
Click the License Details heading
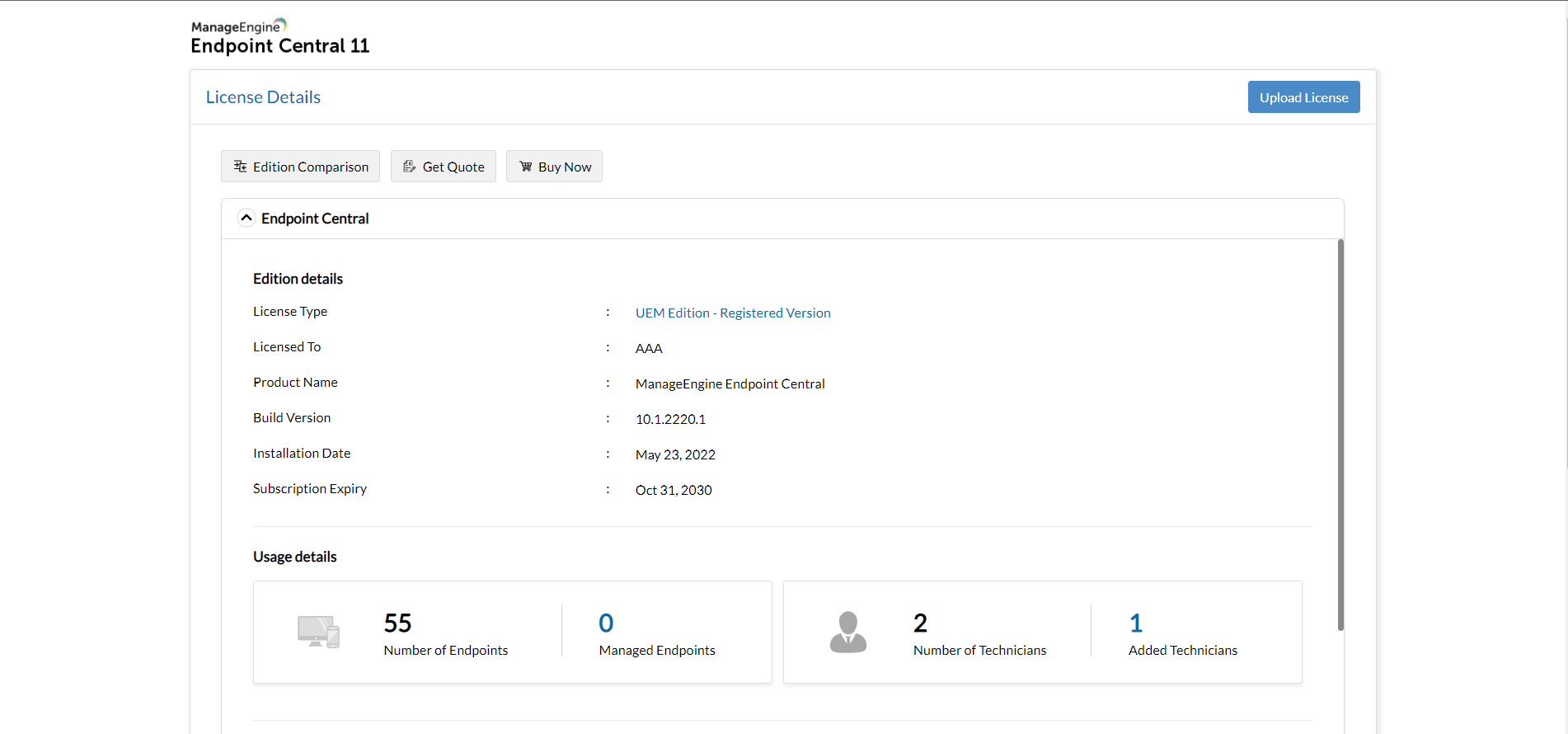pos(263,97)
